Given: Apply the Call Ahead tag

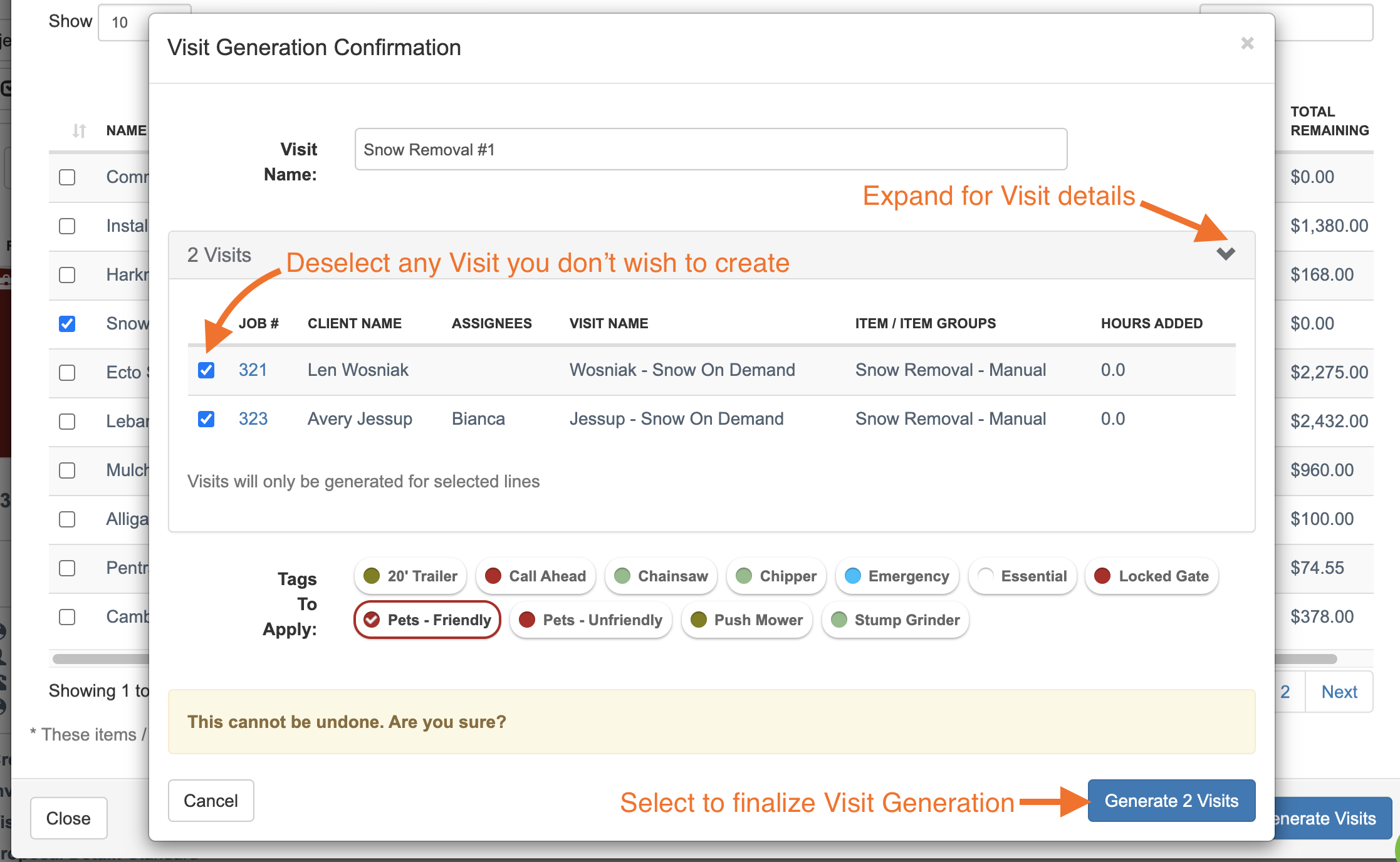Looking at the screenshot, I should (535, 576).
